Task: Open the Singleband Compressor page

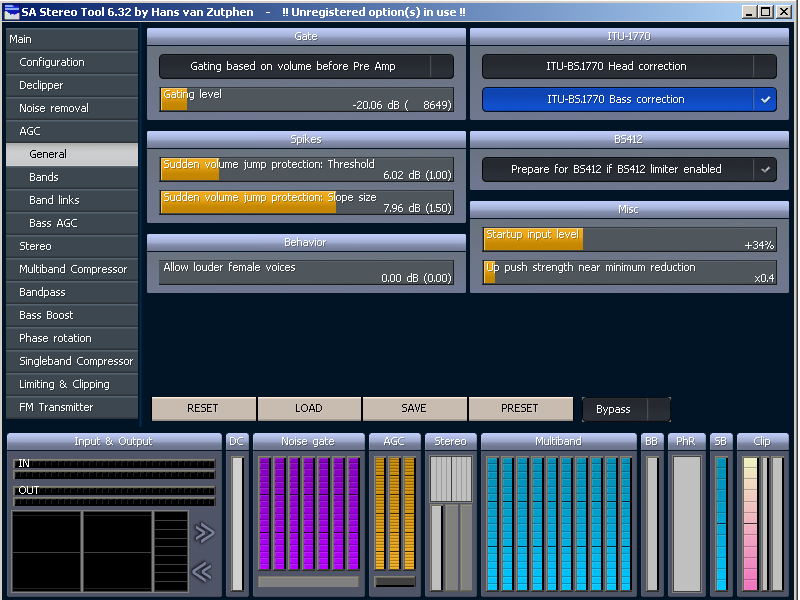Action: (72, 361)
